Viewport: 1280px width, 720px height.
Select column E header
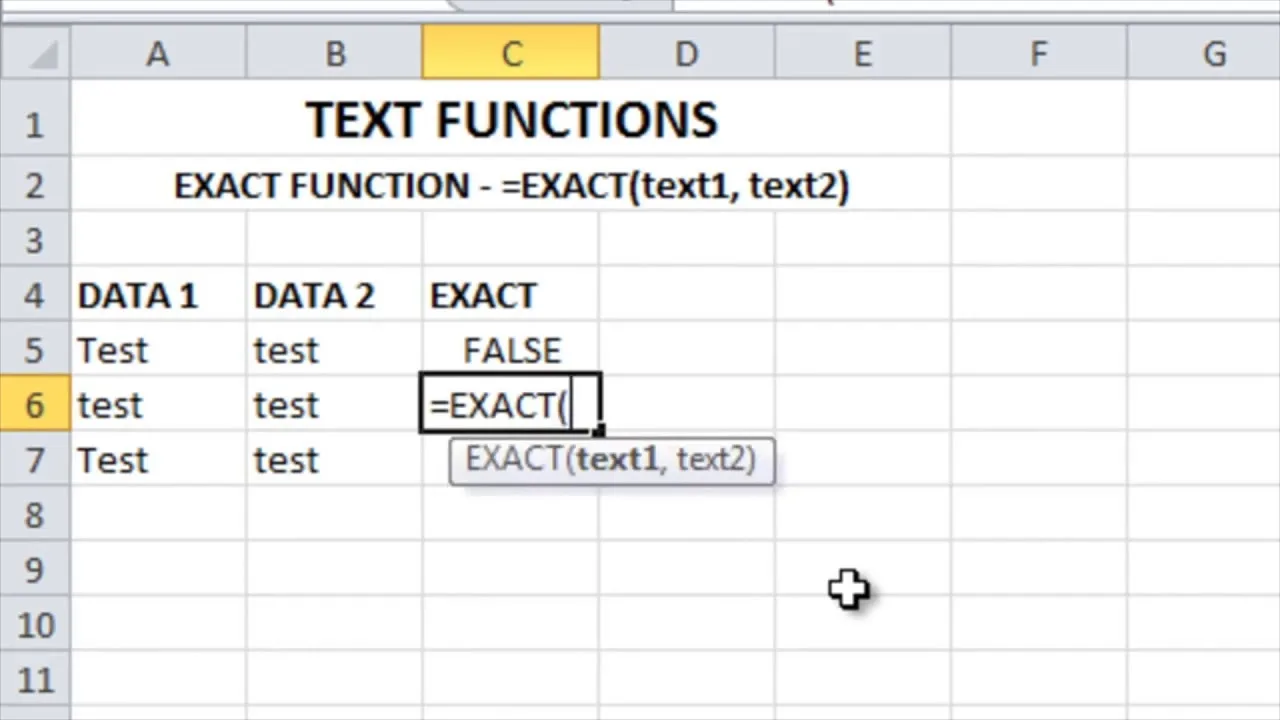click(x=862, y=53)
